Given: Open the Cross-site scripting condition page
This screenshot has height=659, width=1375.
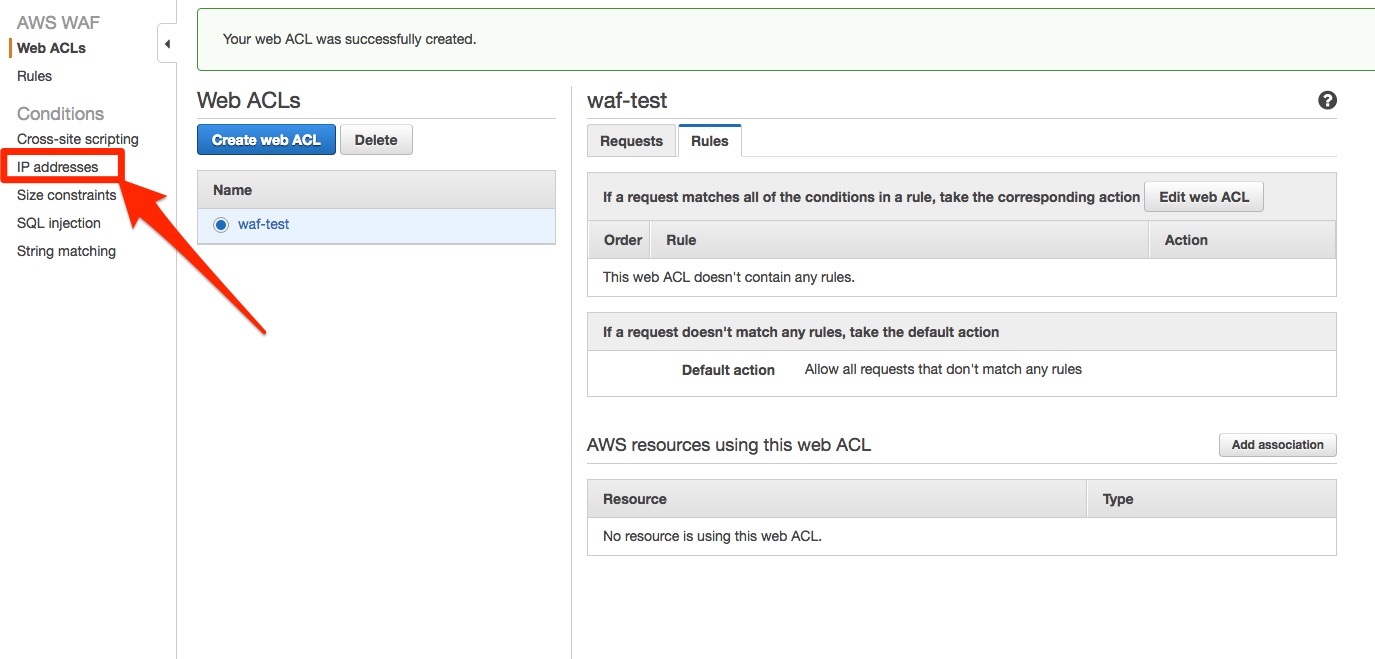Looking at the screenshot, I should coord(77,139).
